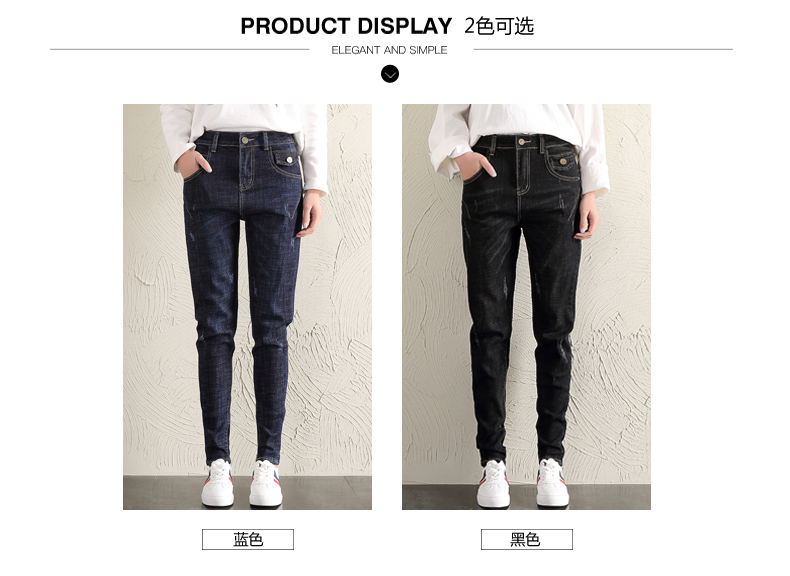Click the blue jeans coin pocket button
The height and width of the screenshot is (576, 790).
(289, 160)
